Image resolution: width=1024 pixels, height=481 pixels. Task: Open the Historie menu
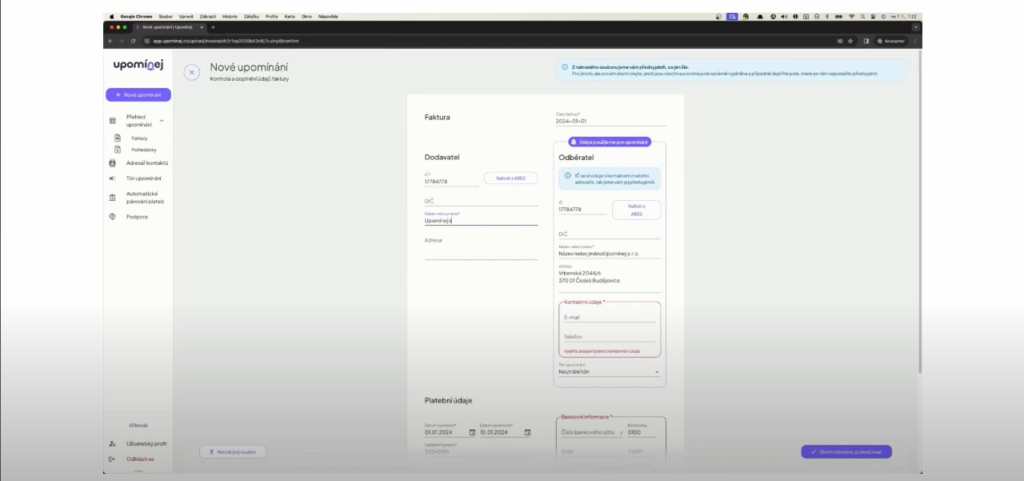(x=230, y=16)
